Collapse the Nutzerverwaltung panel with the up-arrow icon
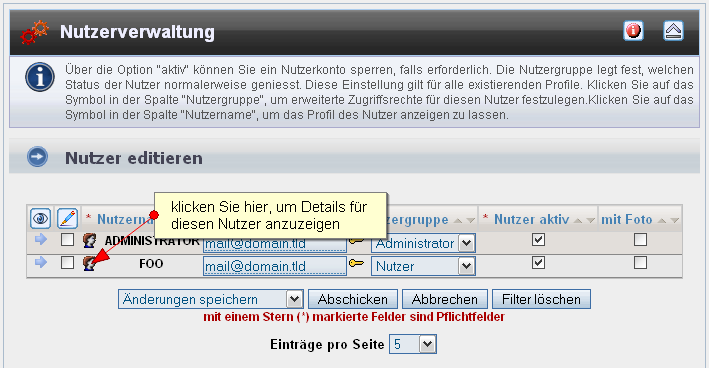 (673, 31)
